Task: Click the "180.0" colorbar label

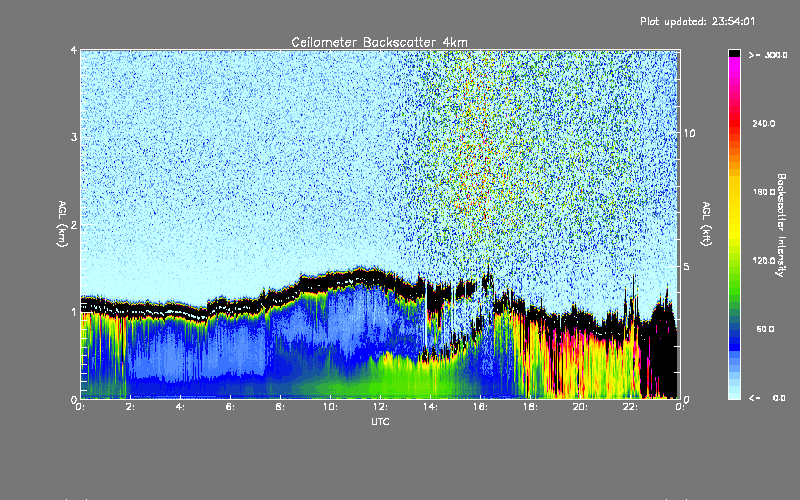Action: [x=764, y=192]
